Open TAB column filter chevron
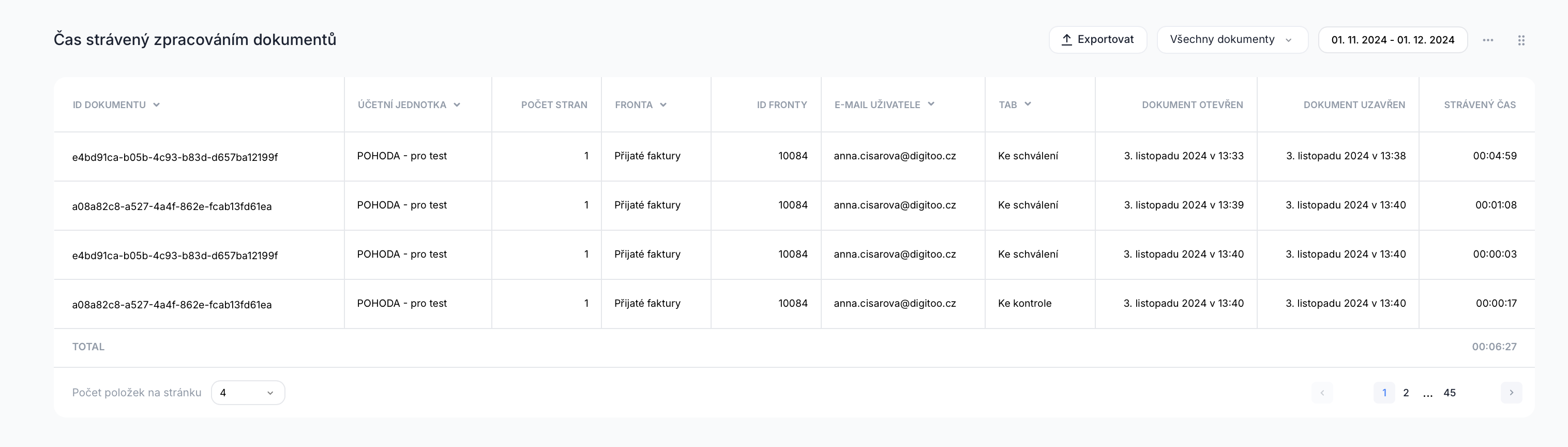1568x447 pixels. 1028,104
